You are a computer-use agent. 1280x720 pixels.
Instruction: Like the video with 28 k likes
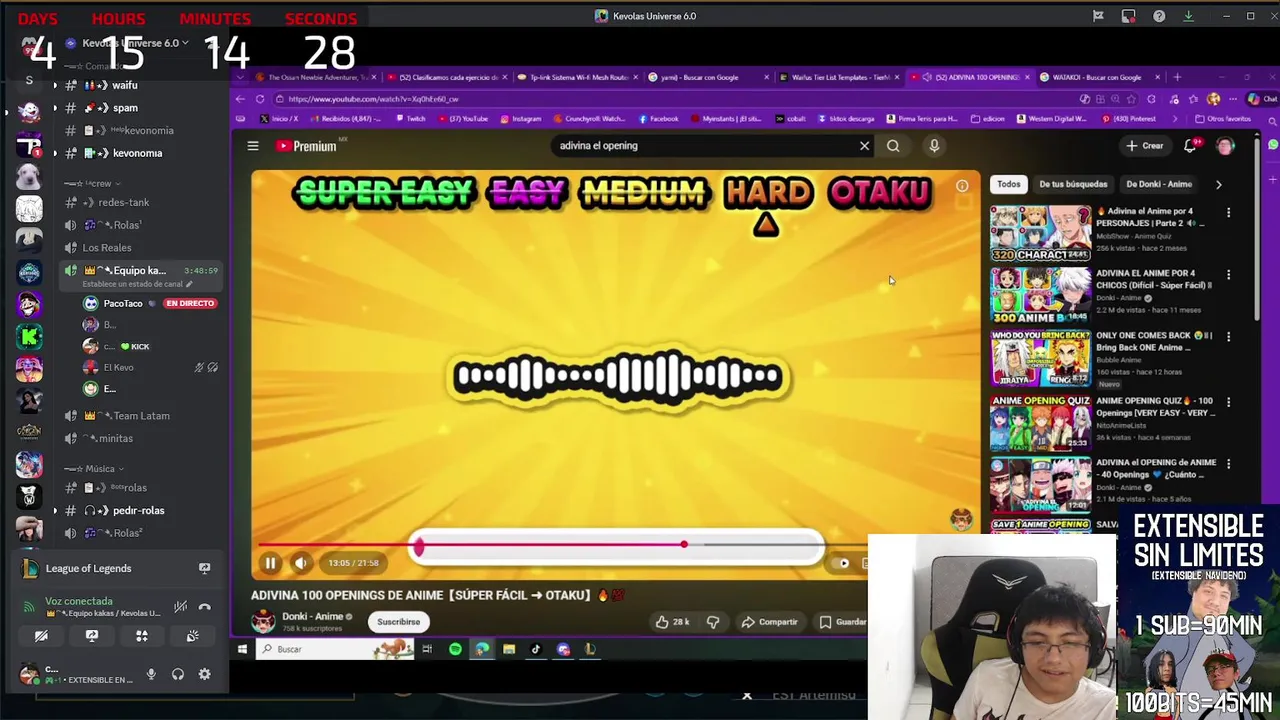[672, 622]
